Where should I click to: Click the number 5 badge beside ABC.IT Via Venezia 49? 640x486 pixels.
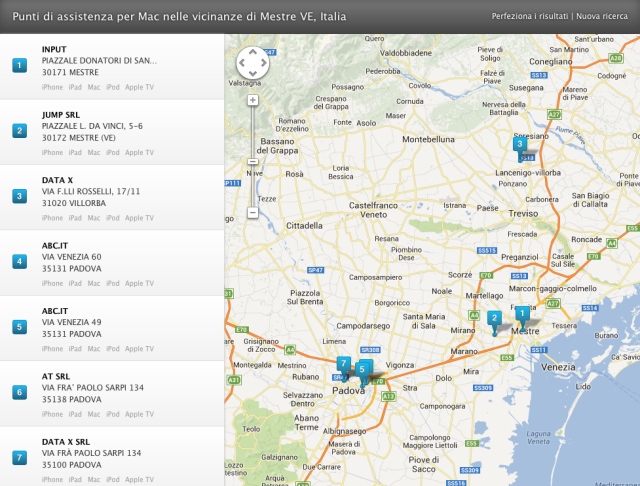coord(19,327)
